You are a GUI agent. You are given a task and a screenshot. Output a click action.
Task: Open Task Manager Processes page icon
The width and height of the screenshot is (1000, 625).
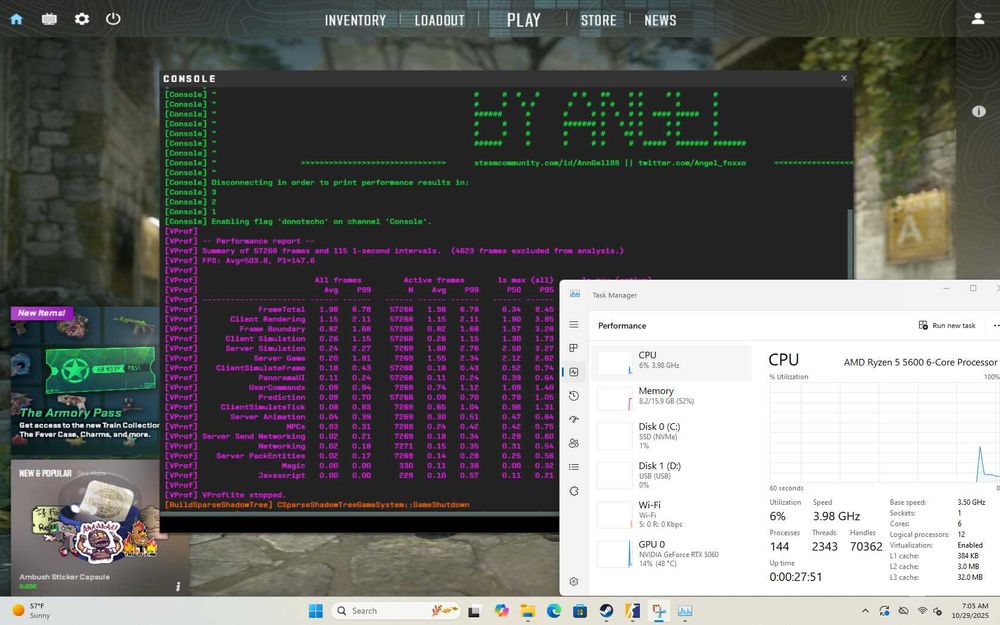573,348
